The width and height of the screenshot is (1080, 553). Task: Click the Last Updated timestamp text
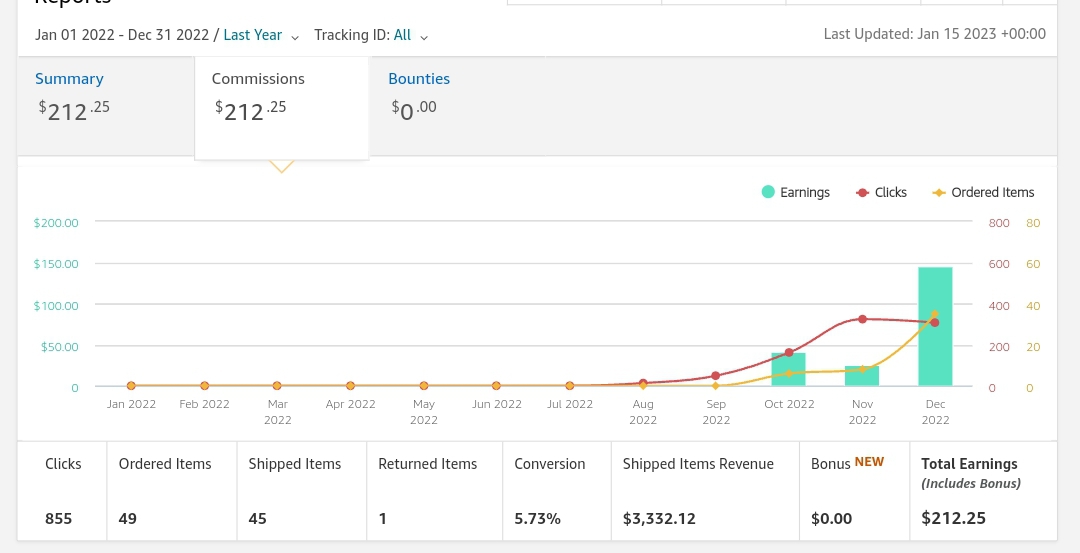(x=935, y=34)
